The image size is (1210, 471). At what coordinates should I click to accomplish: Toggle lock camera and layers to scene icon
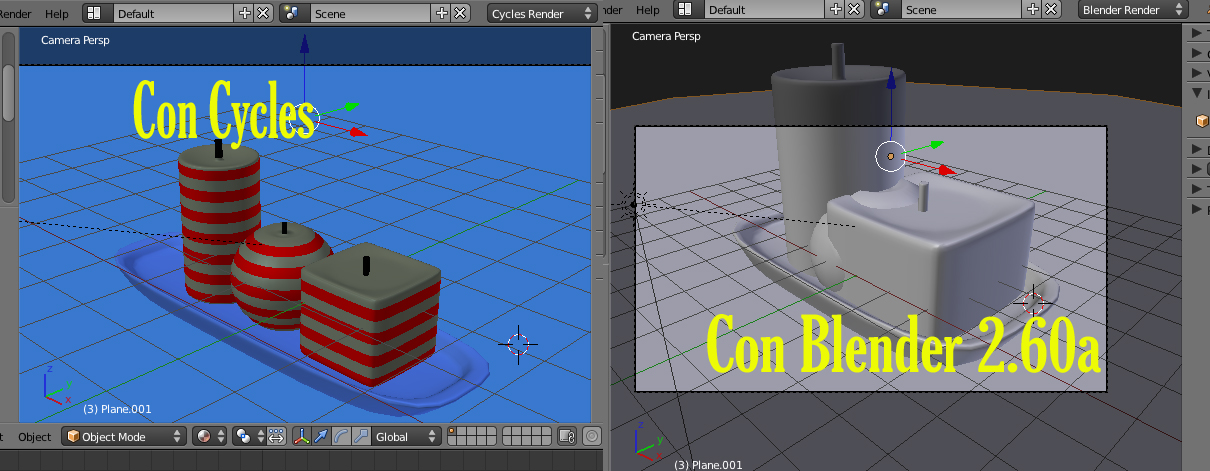click(567, 437)
